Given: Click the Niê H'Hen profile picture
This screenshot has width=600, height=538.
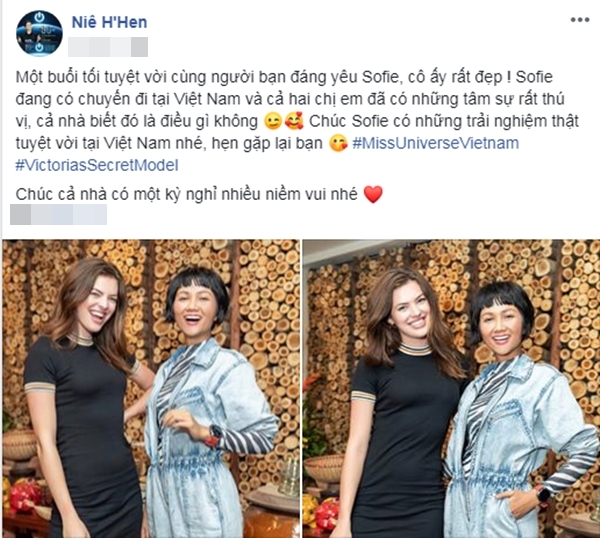Looking at the screenshot, I should coord(39,33).
